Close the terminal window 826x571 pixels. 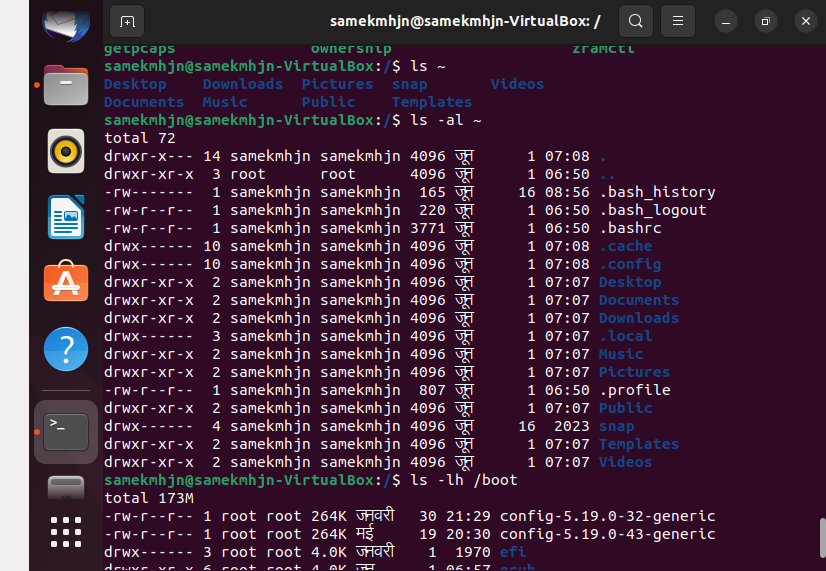coord(804,20)
